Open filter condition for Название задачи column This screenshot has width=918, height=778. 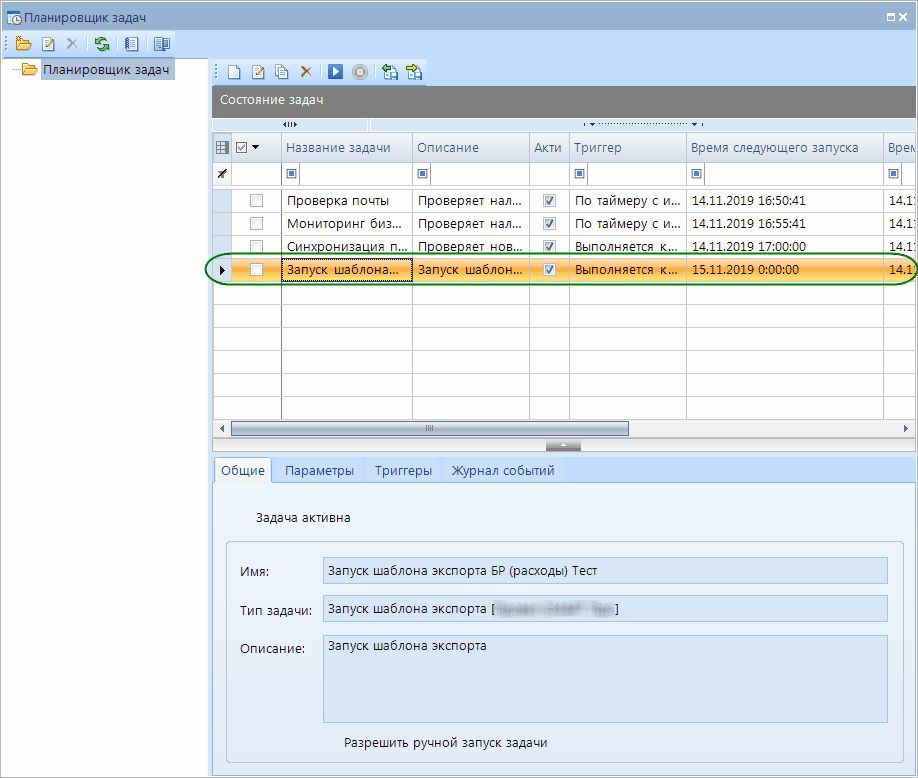point(292,174)
